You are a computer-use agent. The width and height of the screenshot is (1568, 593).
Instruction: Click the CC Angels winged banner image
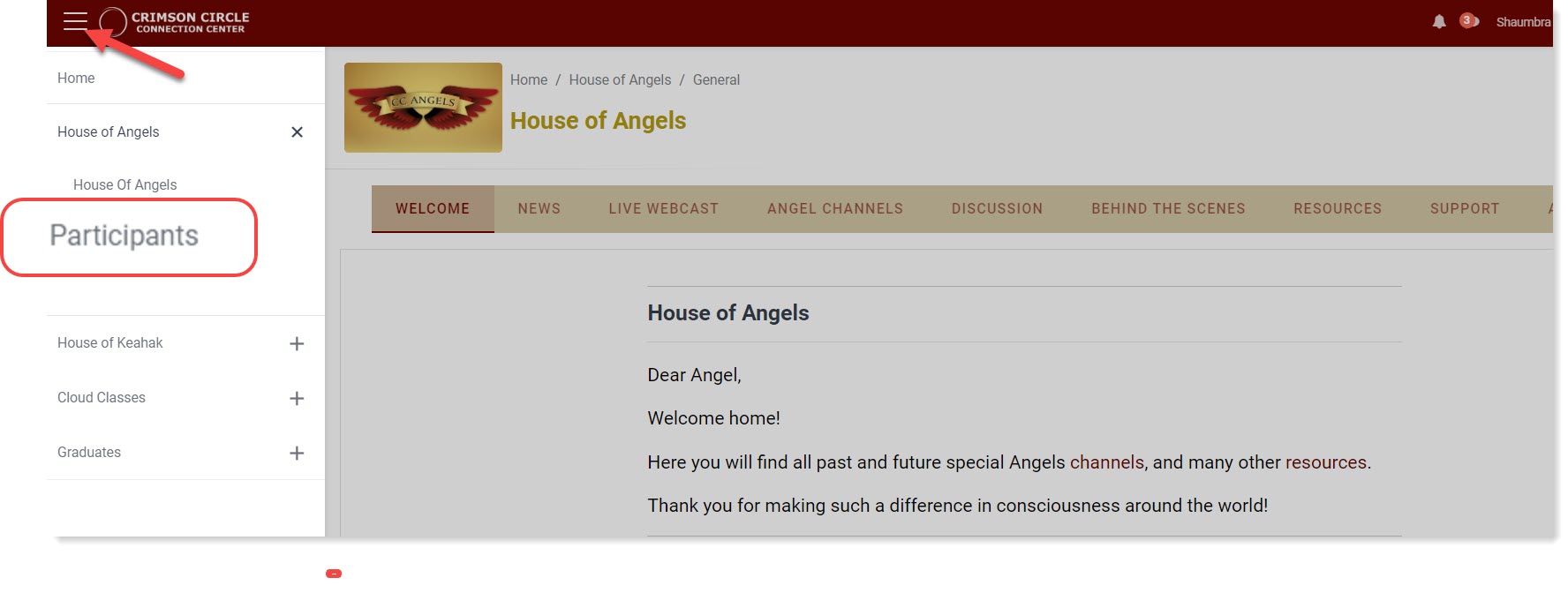click(x=423, y=108)
